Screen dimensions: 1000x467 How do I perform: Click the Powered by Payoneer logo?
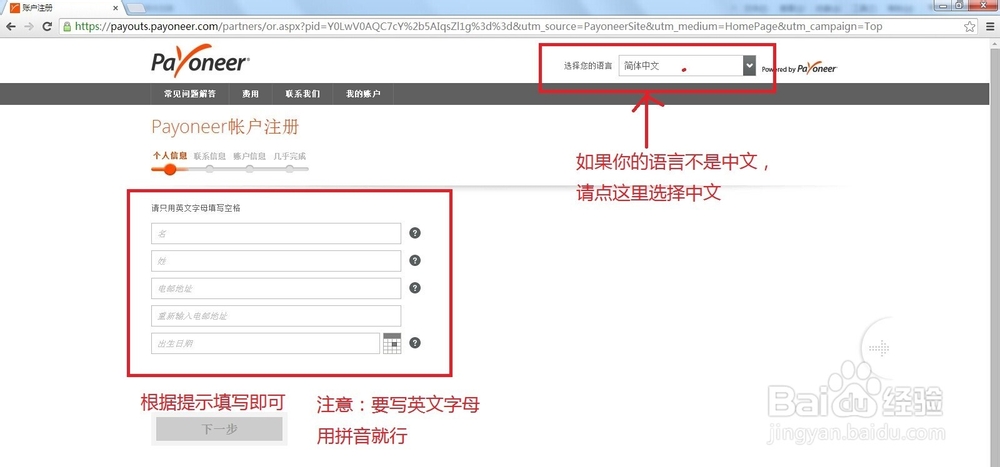coord(799,68)
